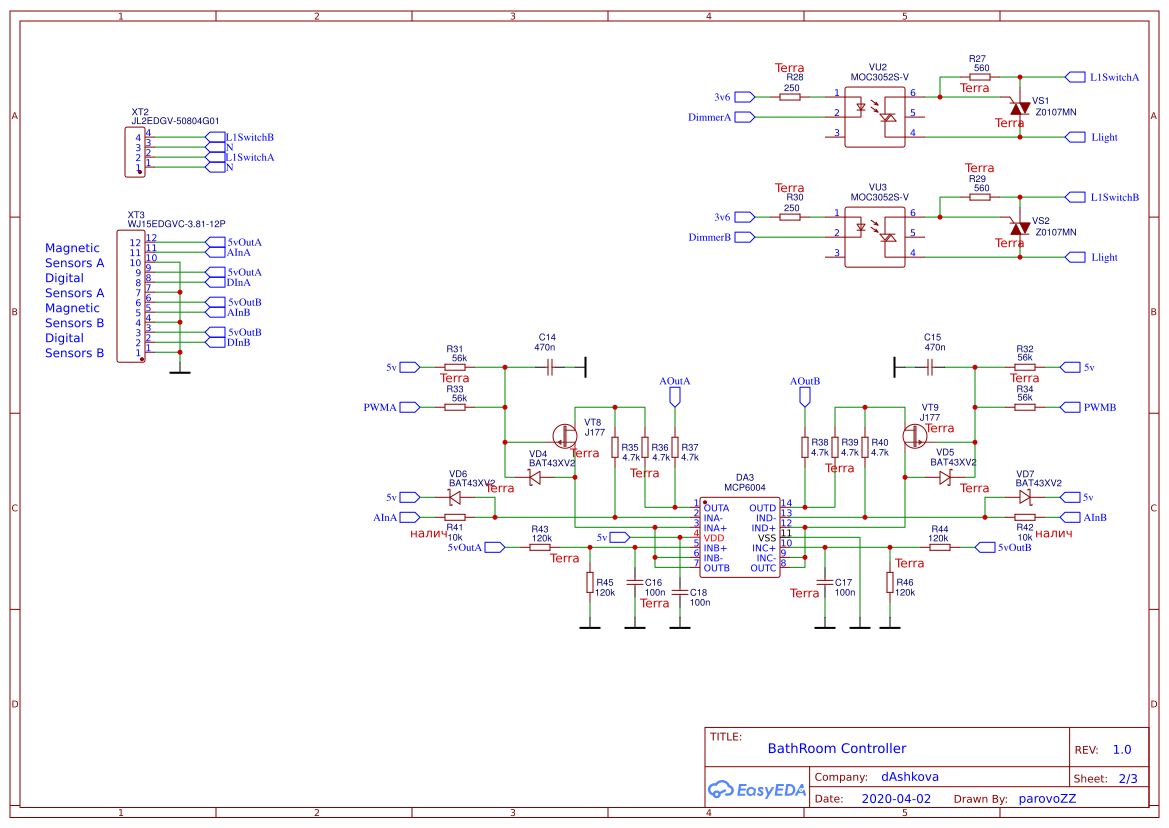1169x828 pixels.
Task: Select Schottky diode VD4 BAT43XV2
Action: point(534,476)
